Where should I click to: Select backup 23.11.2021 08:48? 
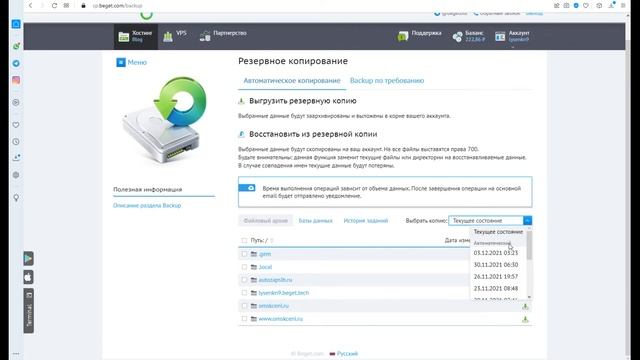point(496,288)
